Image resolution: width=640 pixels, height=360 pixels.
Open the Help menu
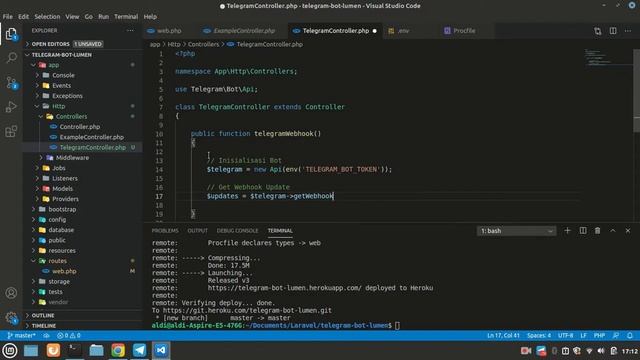point(150,17)
